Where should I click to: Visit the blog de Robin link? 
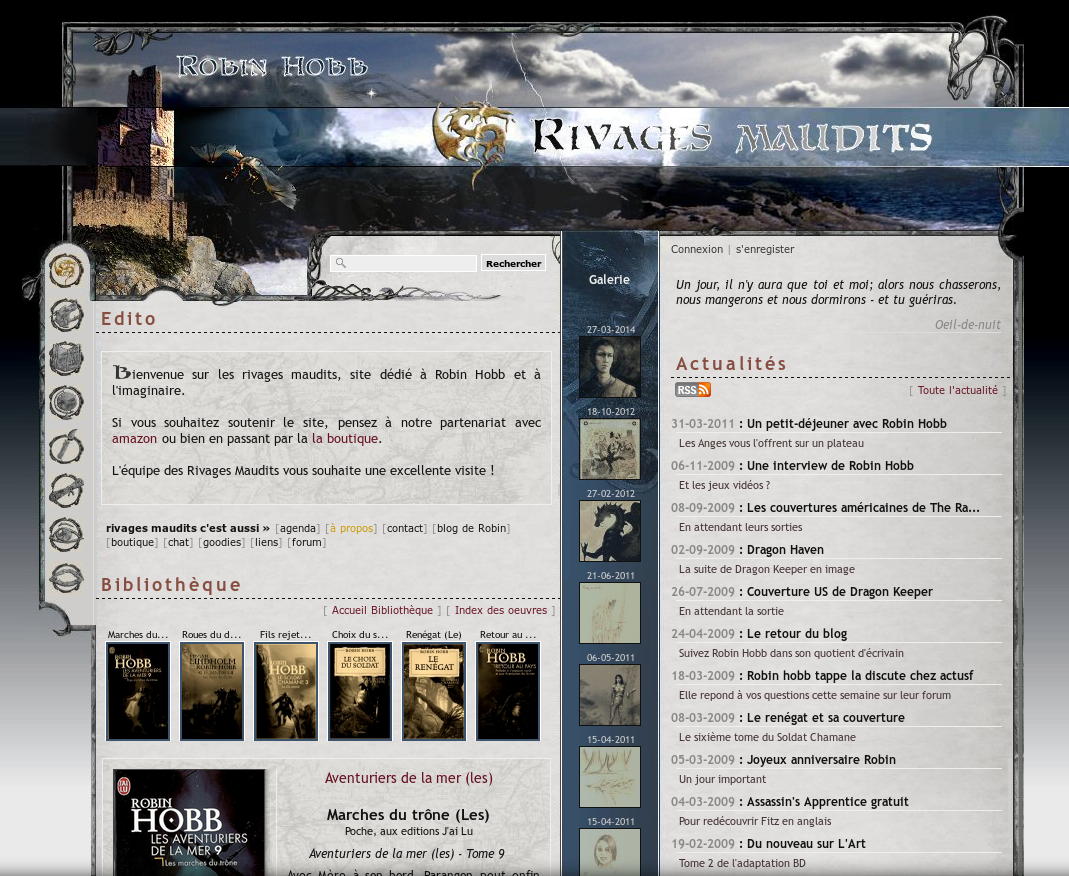(x=472, y=528)
